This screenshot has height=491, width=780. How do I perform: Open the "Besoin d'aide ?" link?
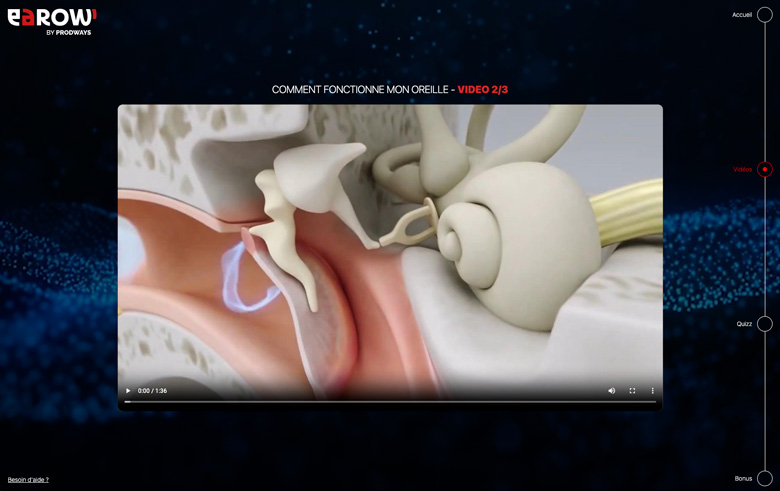click(x=28, y=480)
